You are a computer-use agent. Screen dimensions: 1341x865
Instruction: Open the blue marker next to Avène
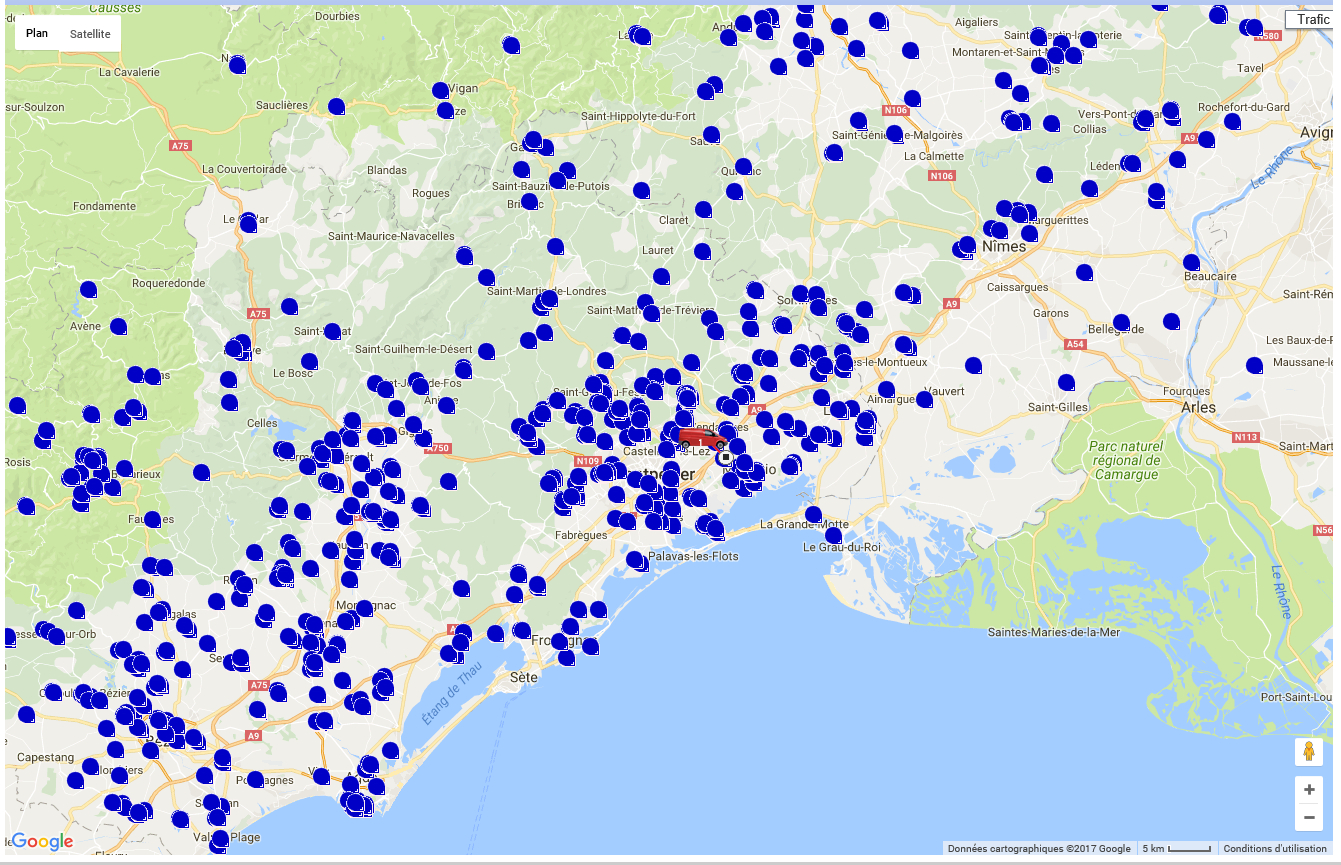[x=118, y=325]
